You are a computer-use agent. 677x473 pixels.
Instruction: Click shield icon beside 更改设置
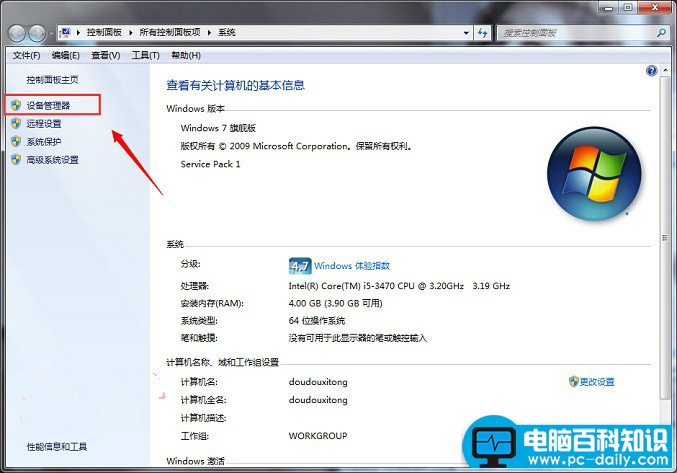[x=573, y=381]
